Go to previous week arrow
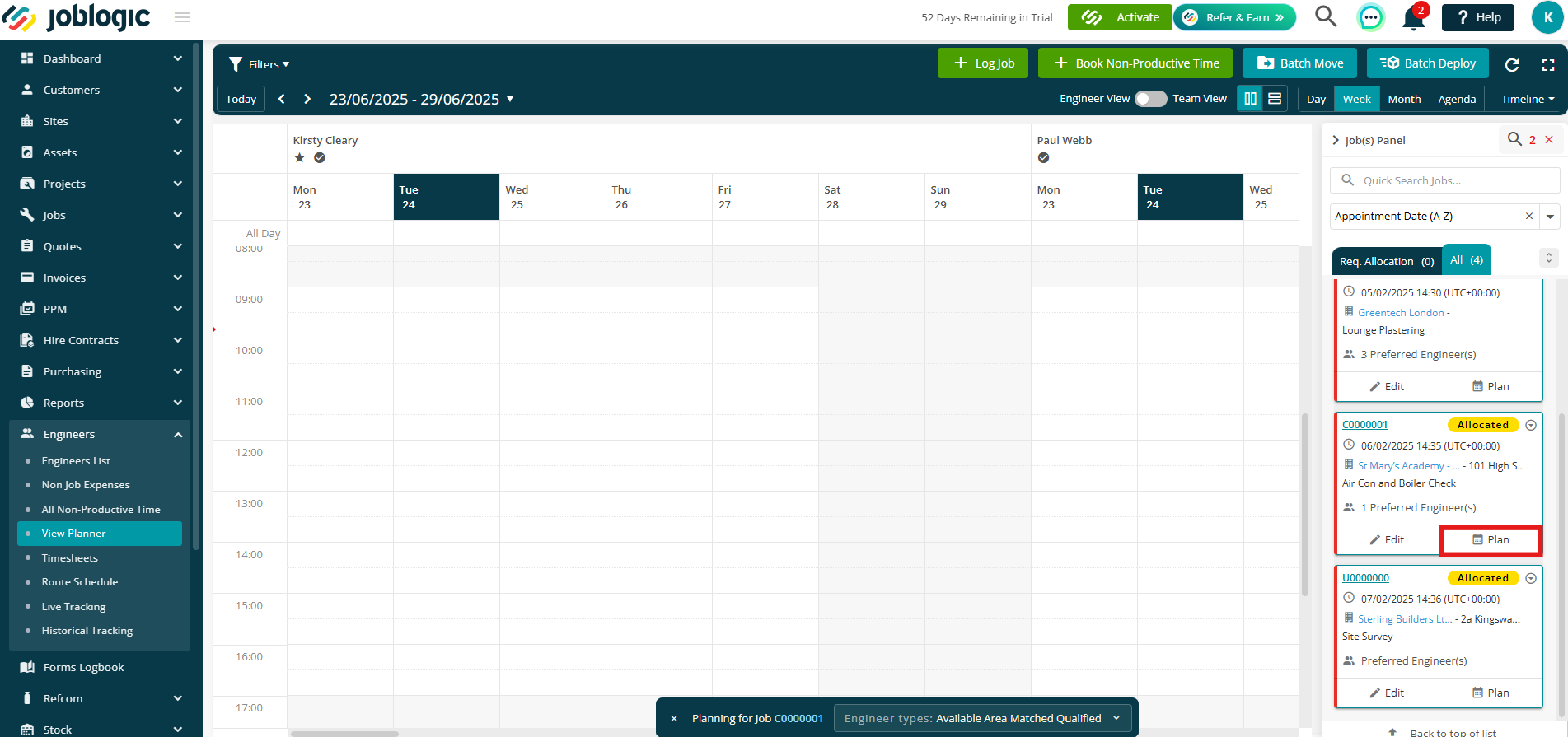This screenshot has height=737, width=1568. click(x=282, y=99)
